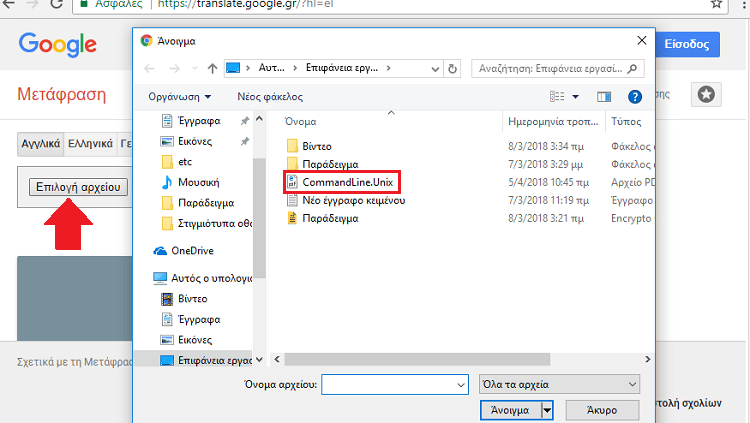This screenshot has width=750, height=423.
Task: Open the file type filter combo box
Action: [x=559, y=384]
